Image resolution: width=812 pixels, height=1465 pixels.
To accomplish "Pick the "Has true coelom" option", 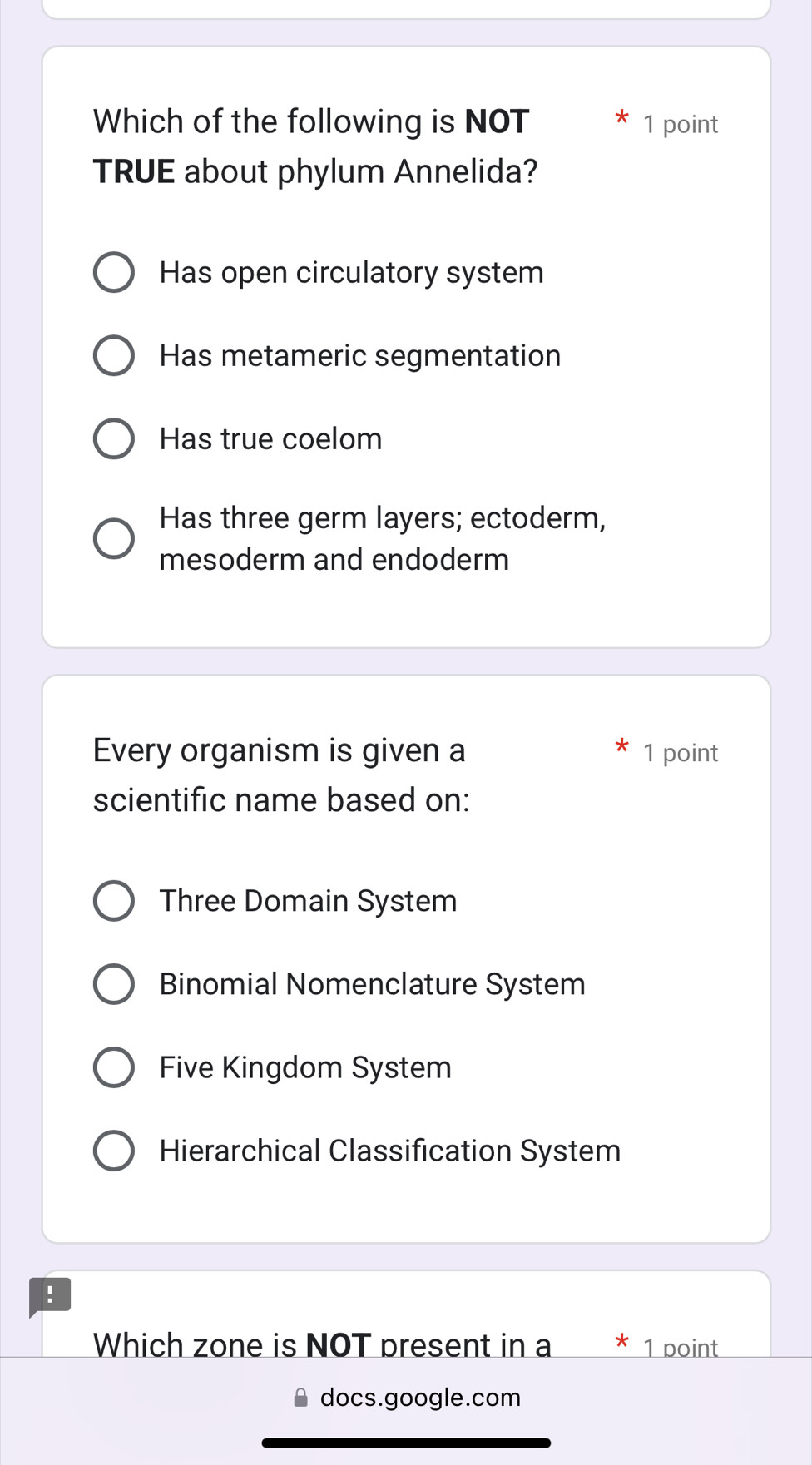I will [114, 439].
